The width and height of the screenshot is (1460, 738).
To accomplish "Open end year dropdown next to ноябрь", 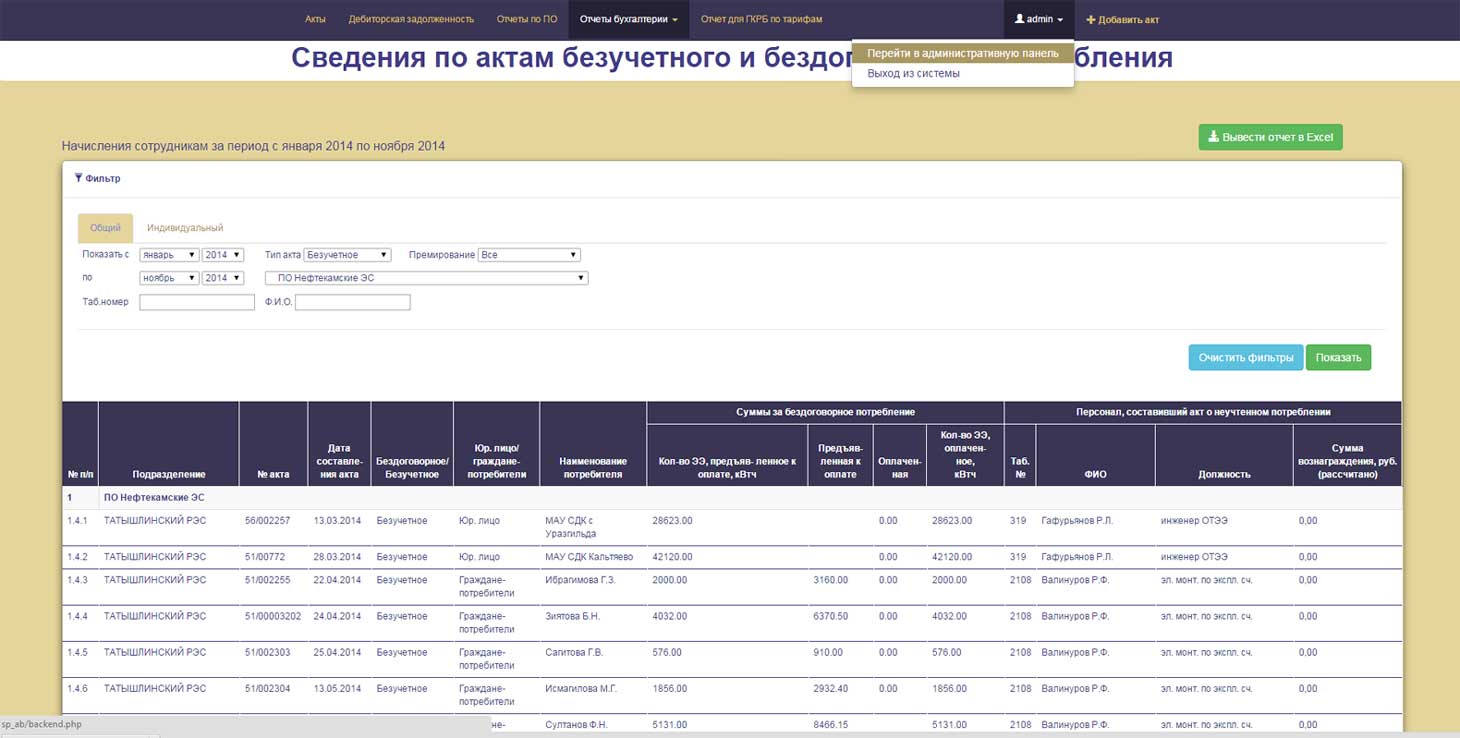I will click(222, 278).
